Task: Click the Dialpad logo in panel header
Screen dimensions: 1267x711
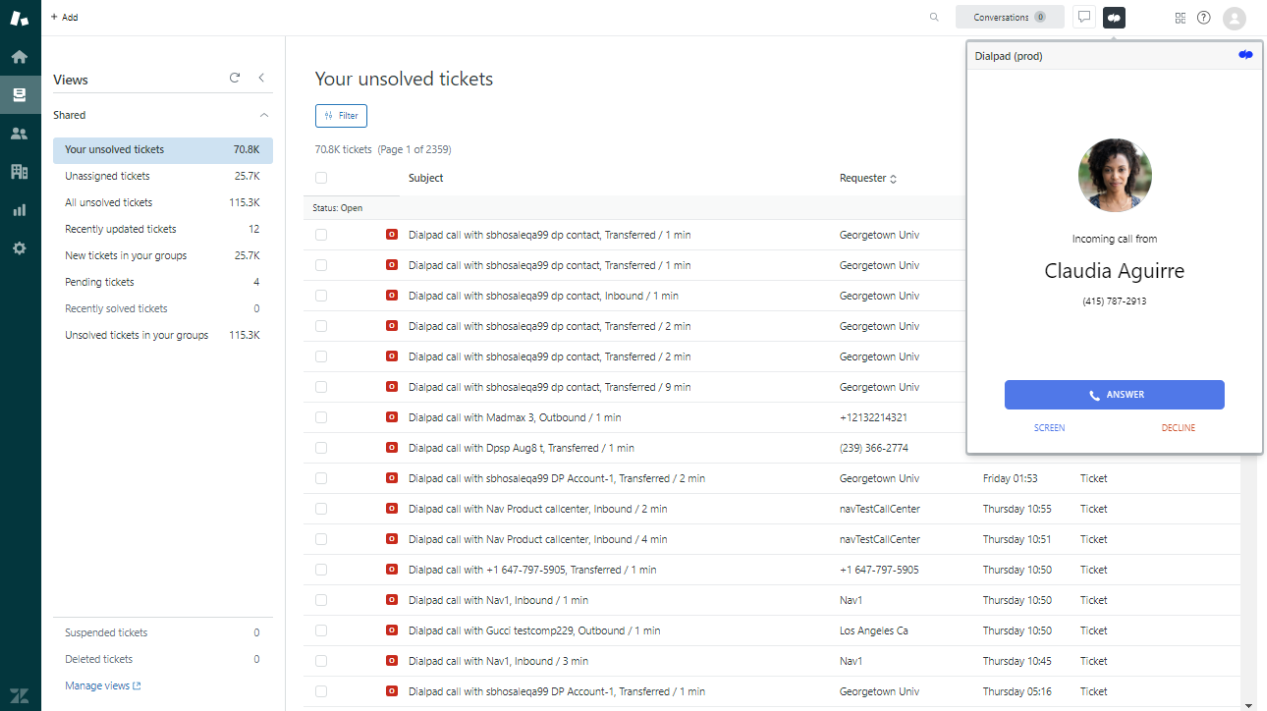Action: (1245, 55)
